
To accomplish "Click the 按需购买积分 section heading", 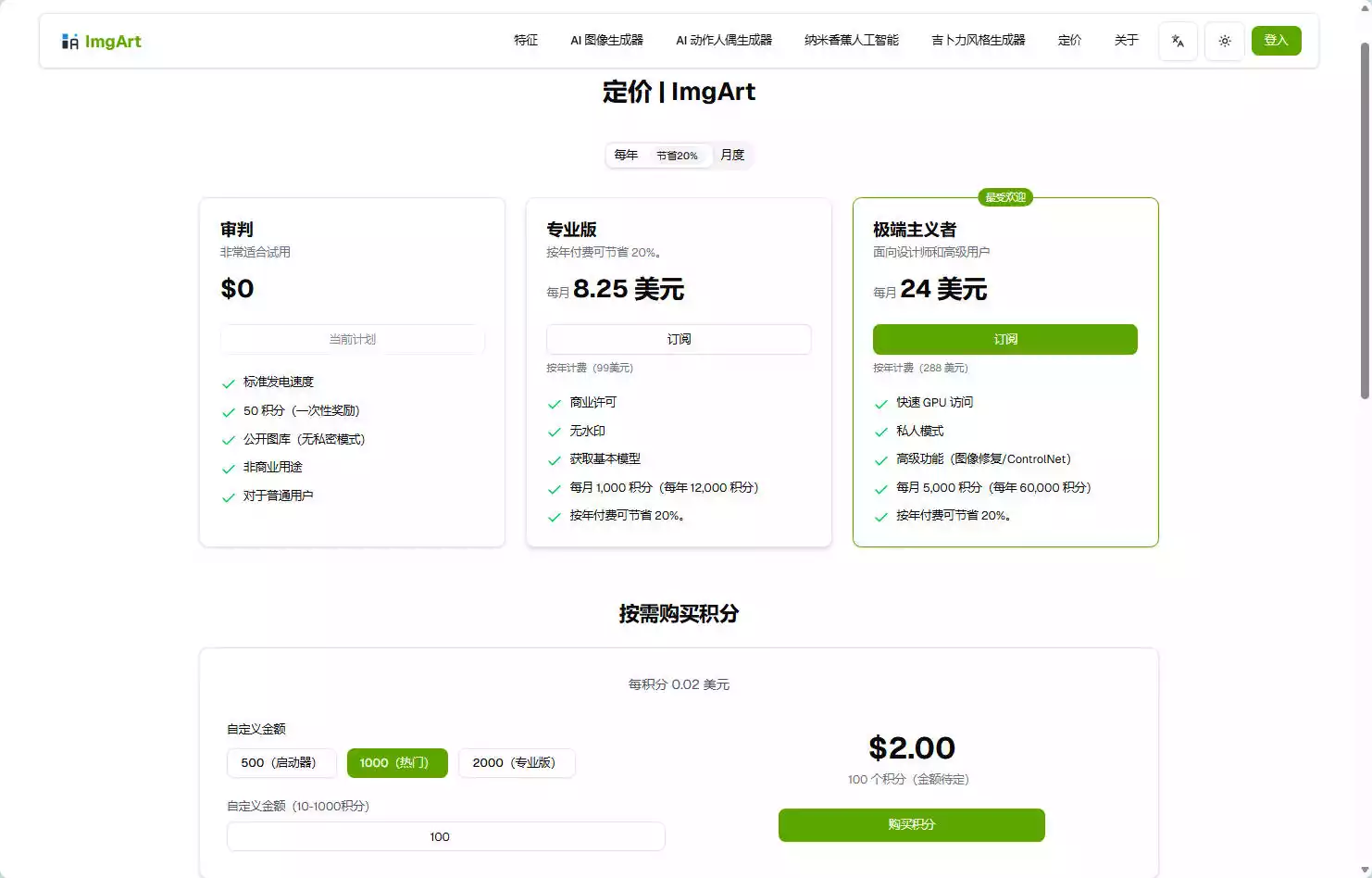I will coord(679,613).
